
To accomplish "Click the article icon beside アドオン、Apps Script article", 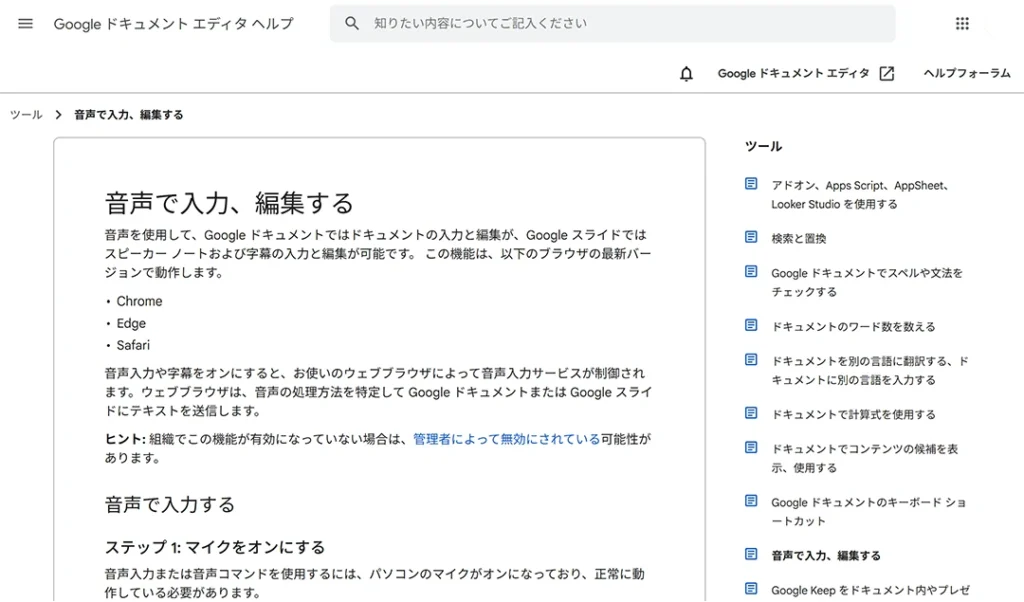I will (751, 185).
